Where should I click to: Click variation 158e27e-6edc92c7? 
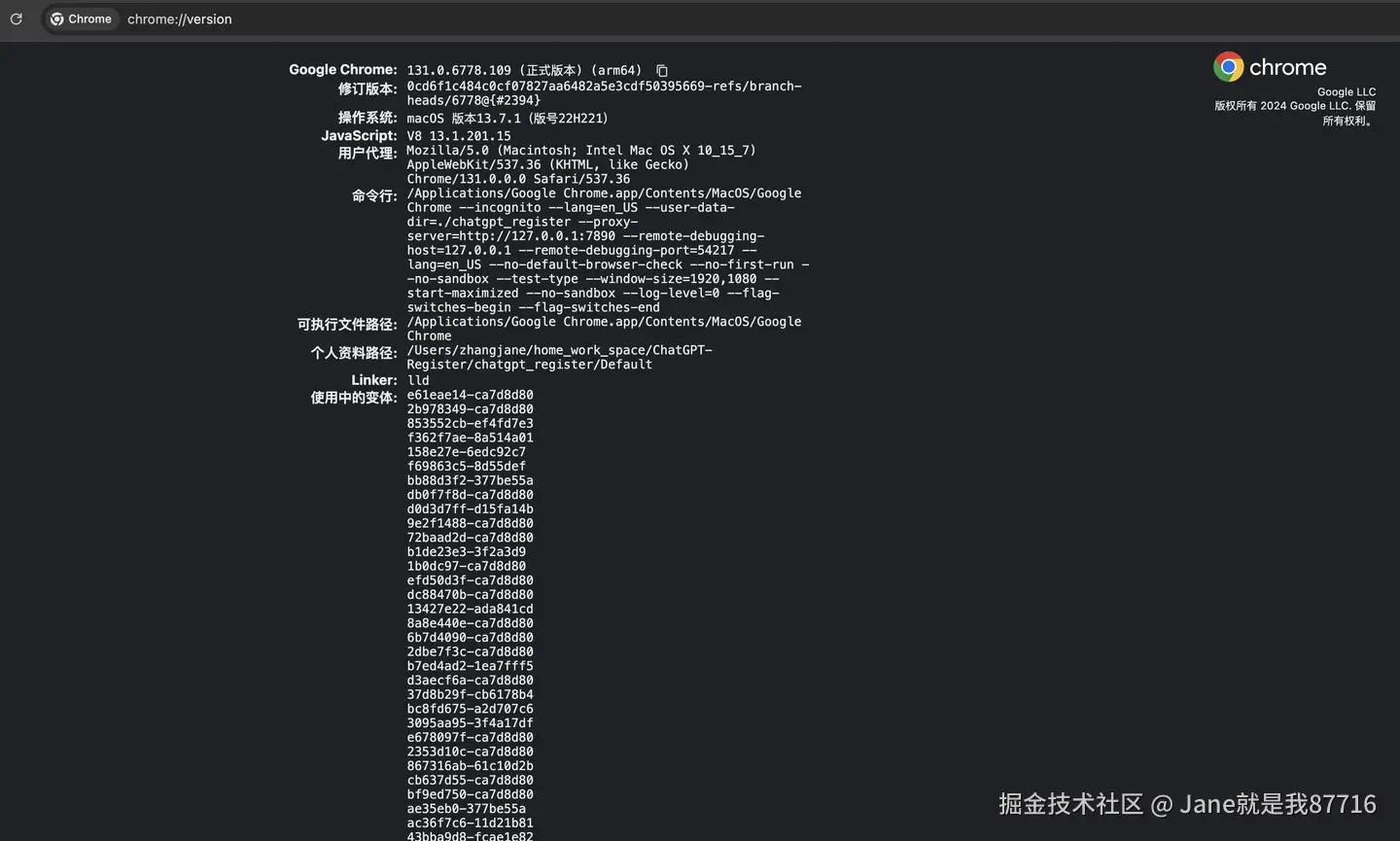pos(466,452)
